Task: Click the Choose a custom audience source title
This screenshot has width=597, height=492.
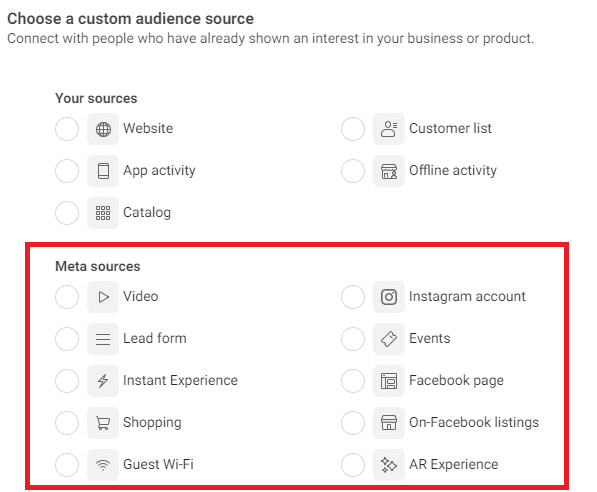Action: click(x=131, y=19)
